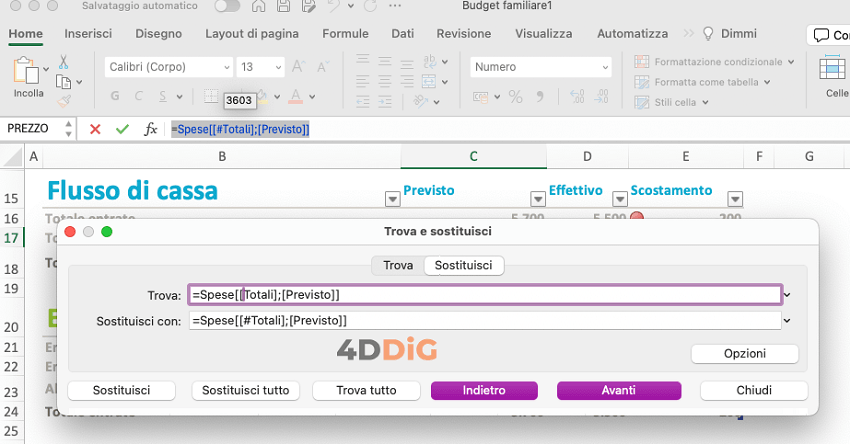Click the wrap text icon
Image resolution: width=850 pixels, height=444 pixels.
click(x=429, y=61)
